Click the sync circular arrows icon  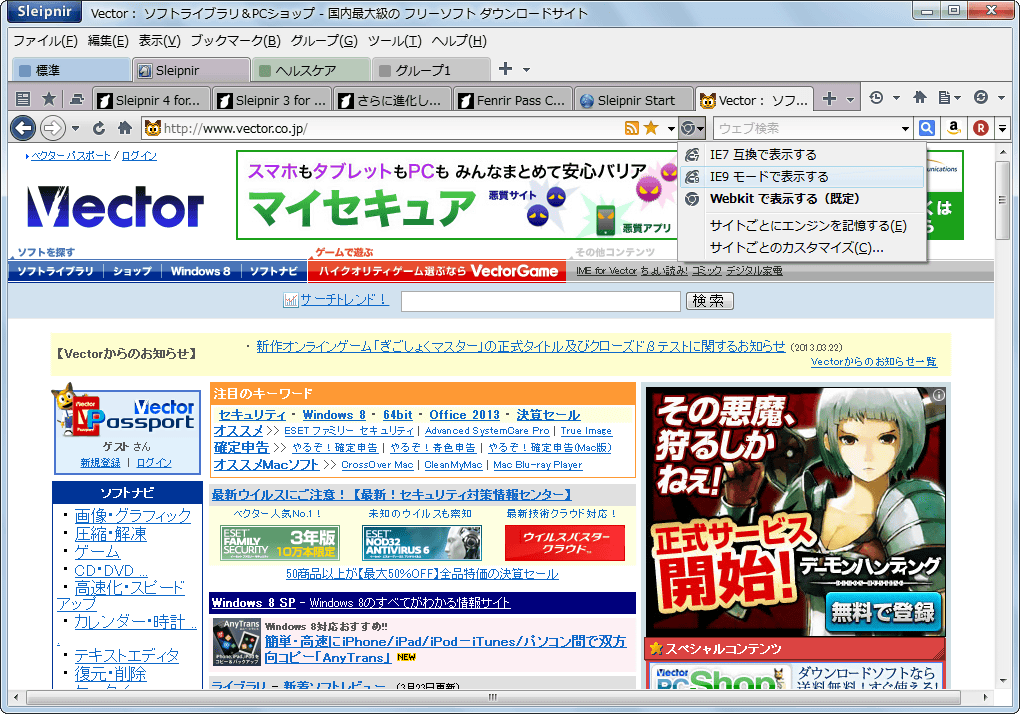[x=981, y=98]
